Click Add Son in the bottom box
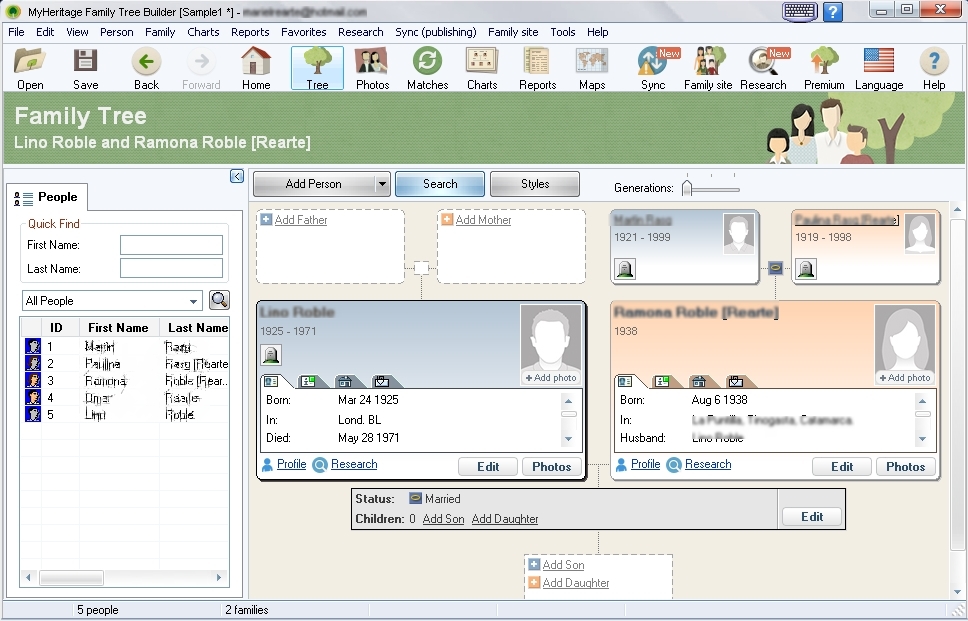Image resolution: width=968 pixels, height=621 pixels. pyautogui.click(x=563, y=565)
